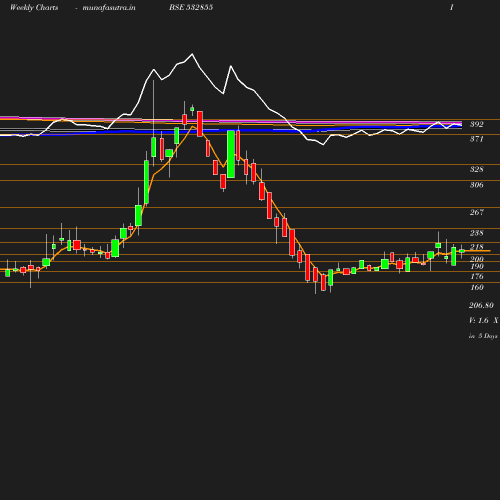Click the 176 price level label
Screen dimensions: 500x500
click(x=477, y=276)
